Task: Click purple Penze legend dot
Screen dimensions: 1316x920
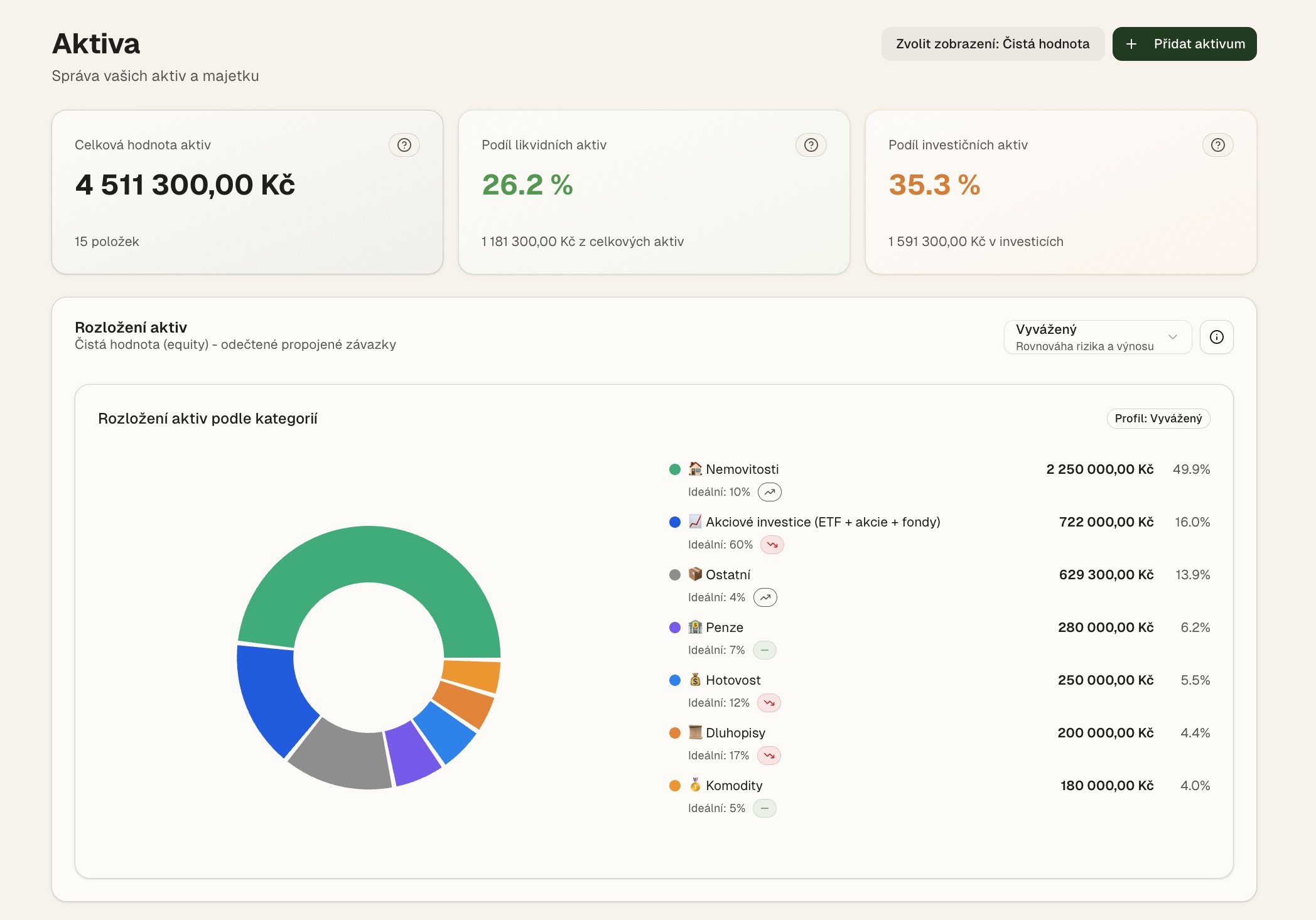Action: [x=675, y=628]
